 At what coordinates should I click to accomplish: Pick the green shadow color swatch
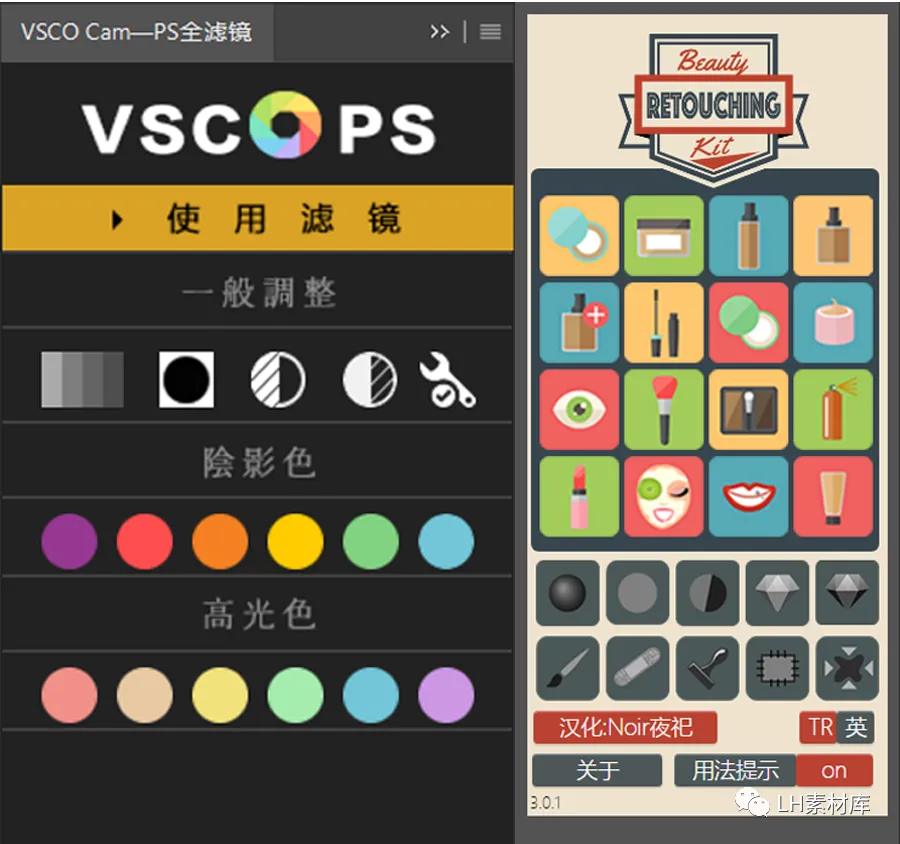coord(371,541)
